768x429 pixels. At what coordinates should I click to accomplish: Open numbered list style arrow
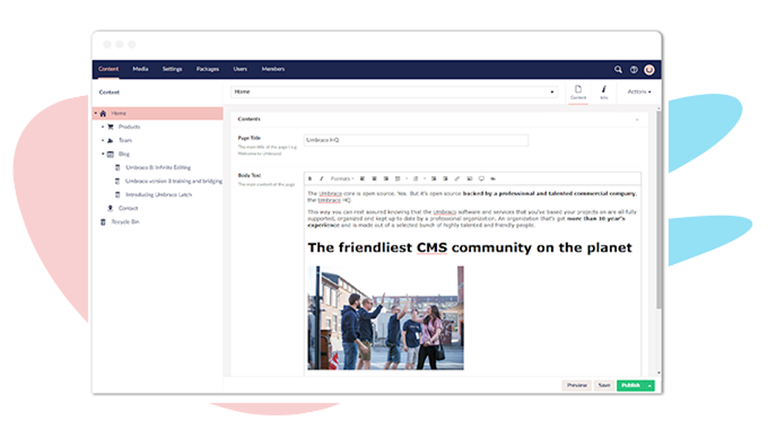(x=425, y=179)
